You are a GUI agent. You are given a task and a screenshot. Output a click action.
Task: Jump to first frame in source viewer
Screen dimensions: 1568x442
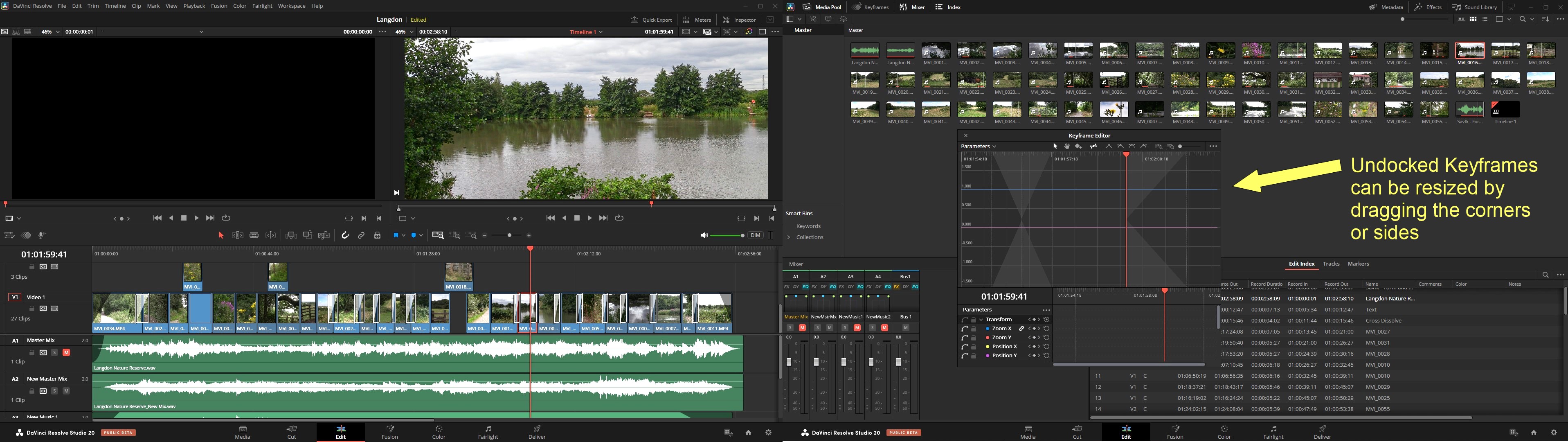point(157,218)
